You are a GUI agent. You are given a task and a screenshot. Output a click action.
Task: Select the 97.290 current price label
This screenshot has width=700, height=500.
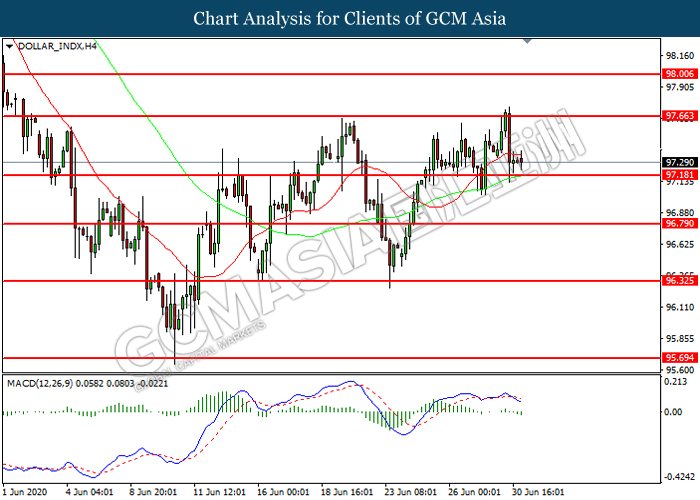coord(679,162)
